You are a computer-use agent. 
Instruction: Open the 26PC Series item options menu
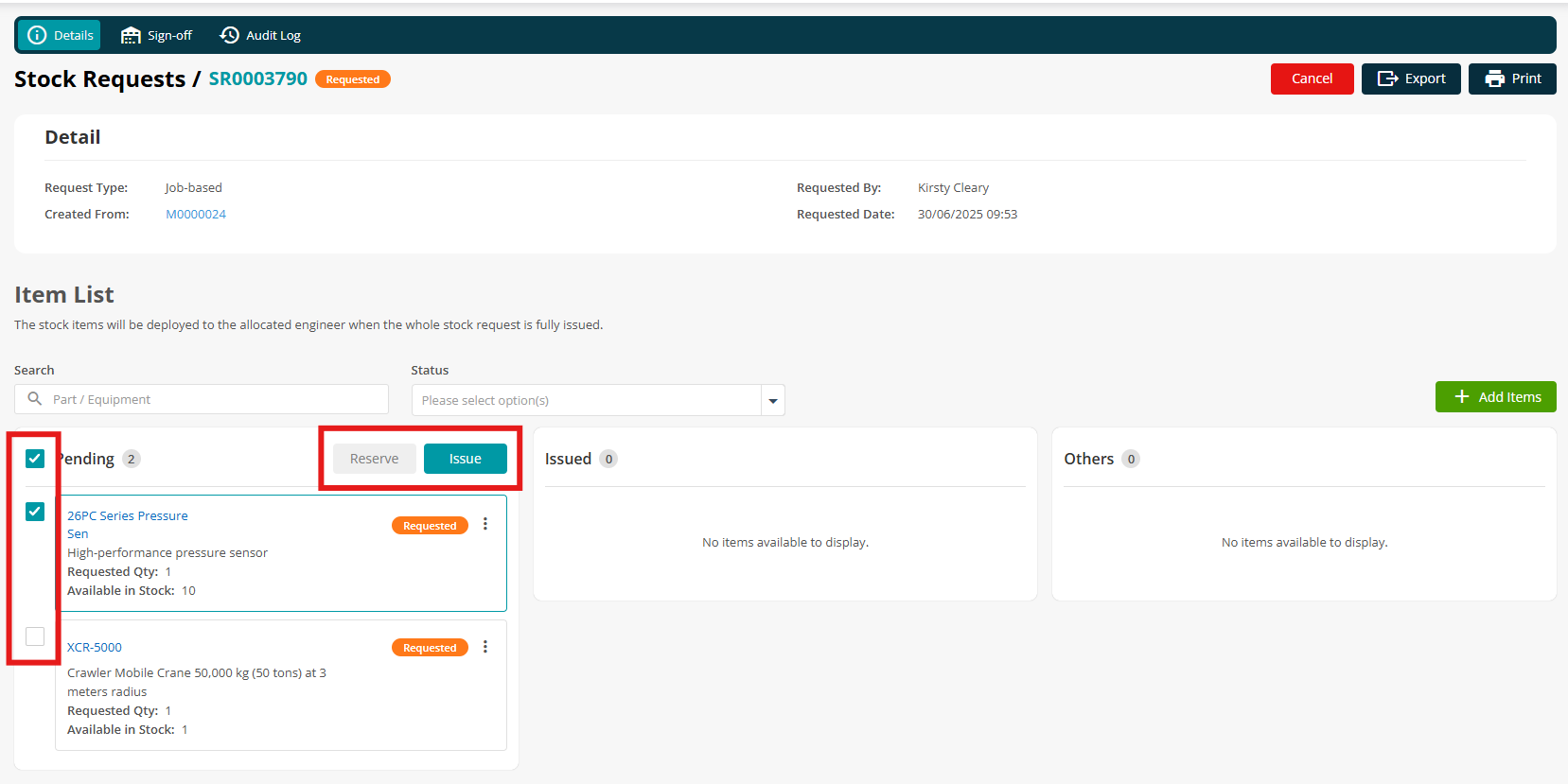pyautogui.click(x=485, y=524)
